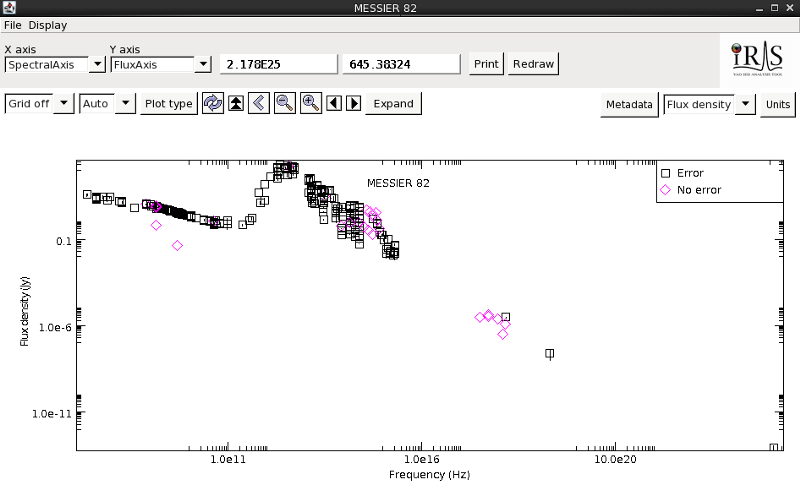The width and height of the screenshot is (800, 498).
Task: Click the 1.0e-11 y-axis tick label
Action: [x=52, y=414]
